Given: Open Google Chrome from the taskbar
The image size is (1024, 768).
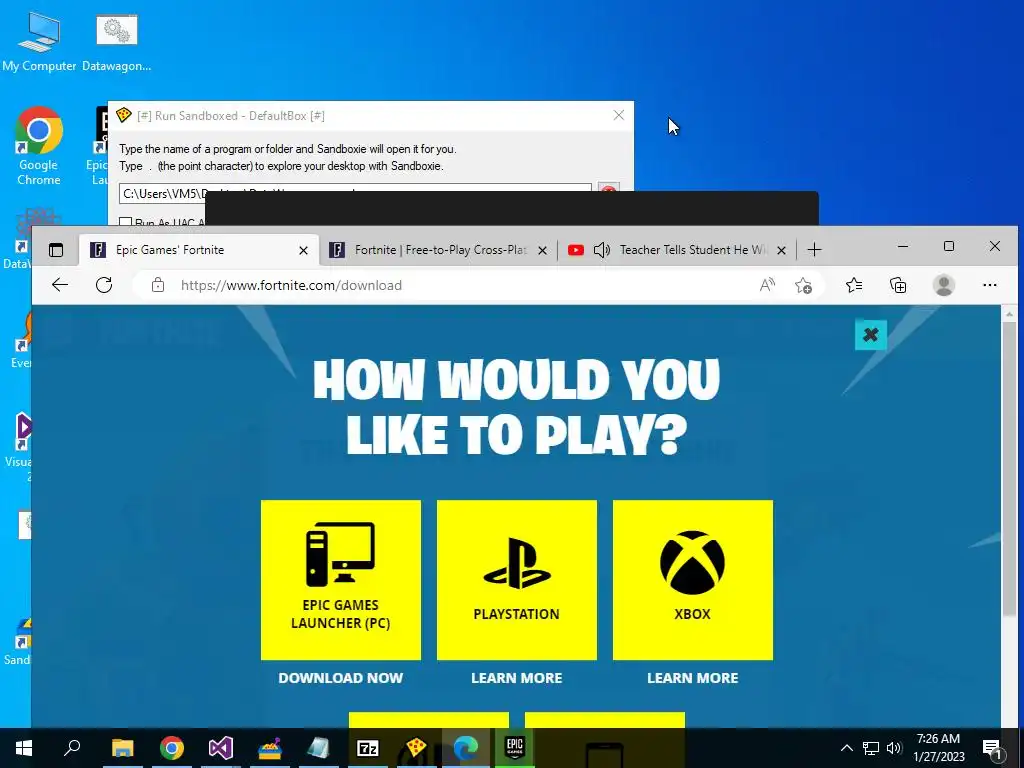Looking at the screenshot, I should pyautogui.click(x=172, y=748).
